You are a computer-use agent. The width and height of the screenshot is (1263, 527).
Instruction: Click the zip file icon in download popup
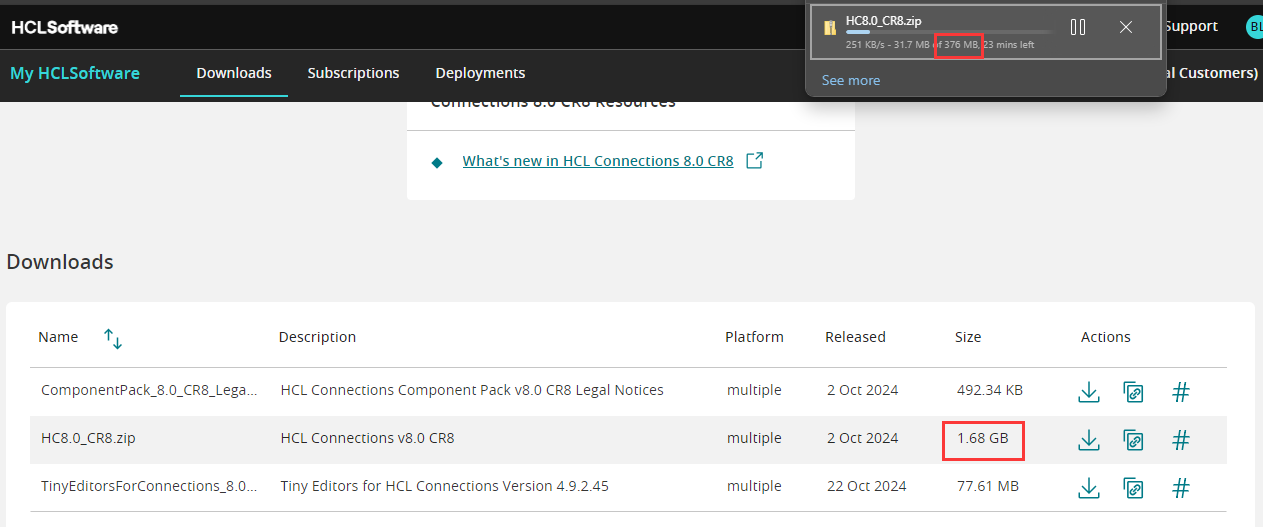pyautogui.click(x=830, y=27)
